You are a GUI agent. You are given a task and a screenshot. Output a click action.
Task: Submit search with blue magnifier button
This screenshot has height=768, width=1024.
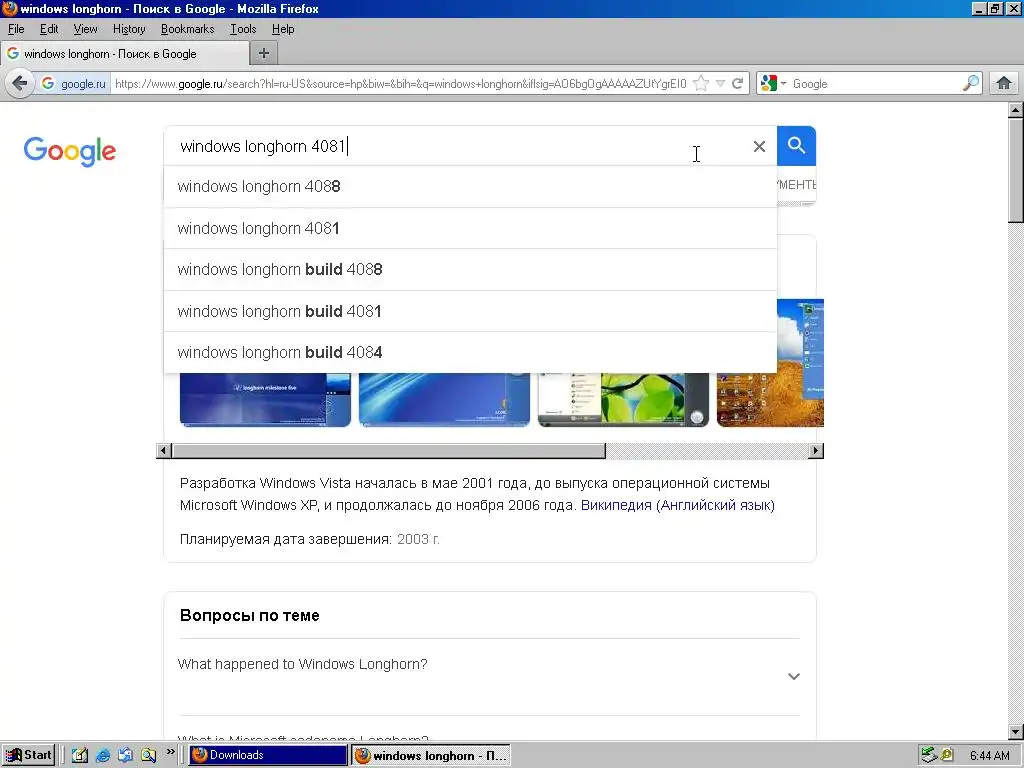coord(796,146)
